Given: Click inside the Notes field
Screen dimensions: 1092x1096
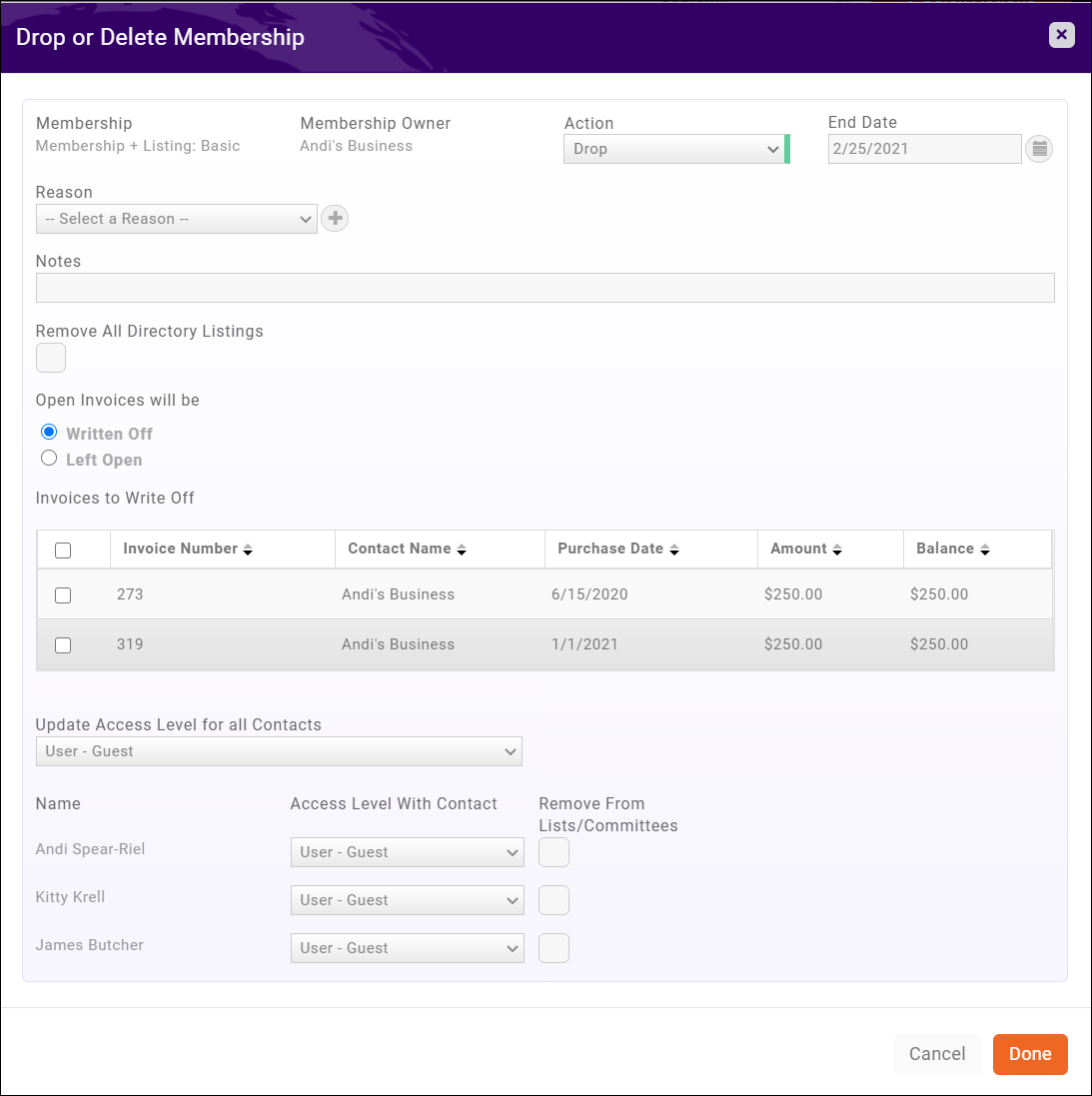Looking at the screenshot, I should point(546,288).
